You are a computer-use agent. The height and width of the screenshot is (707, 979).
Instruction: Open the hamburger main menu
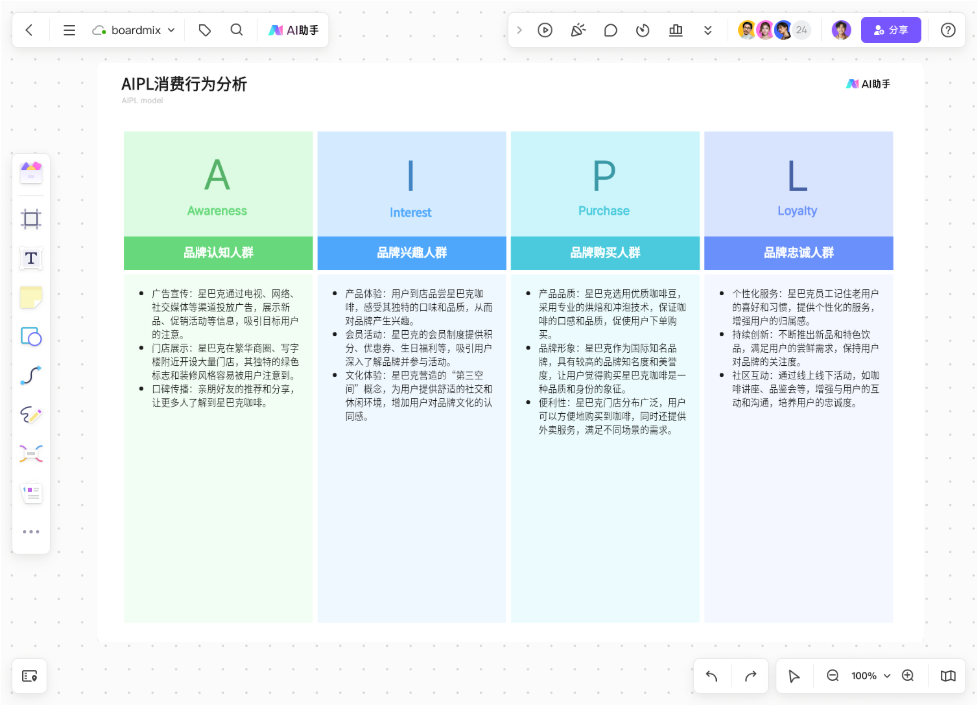pos(69,30)
